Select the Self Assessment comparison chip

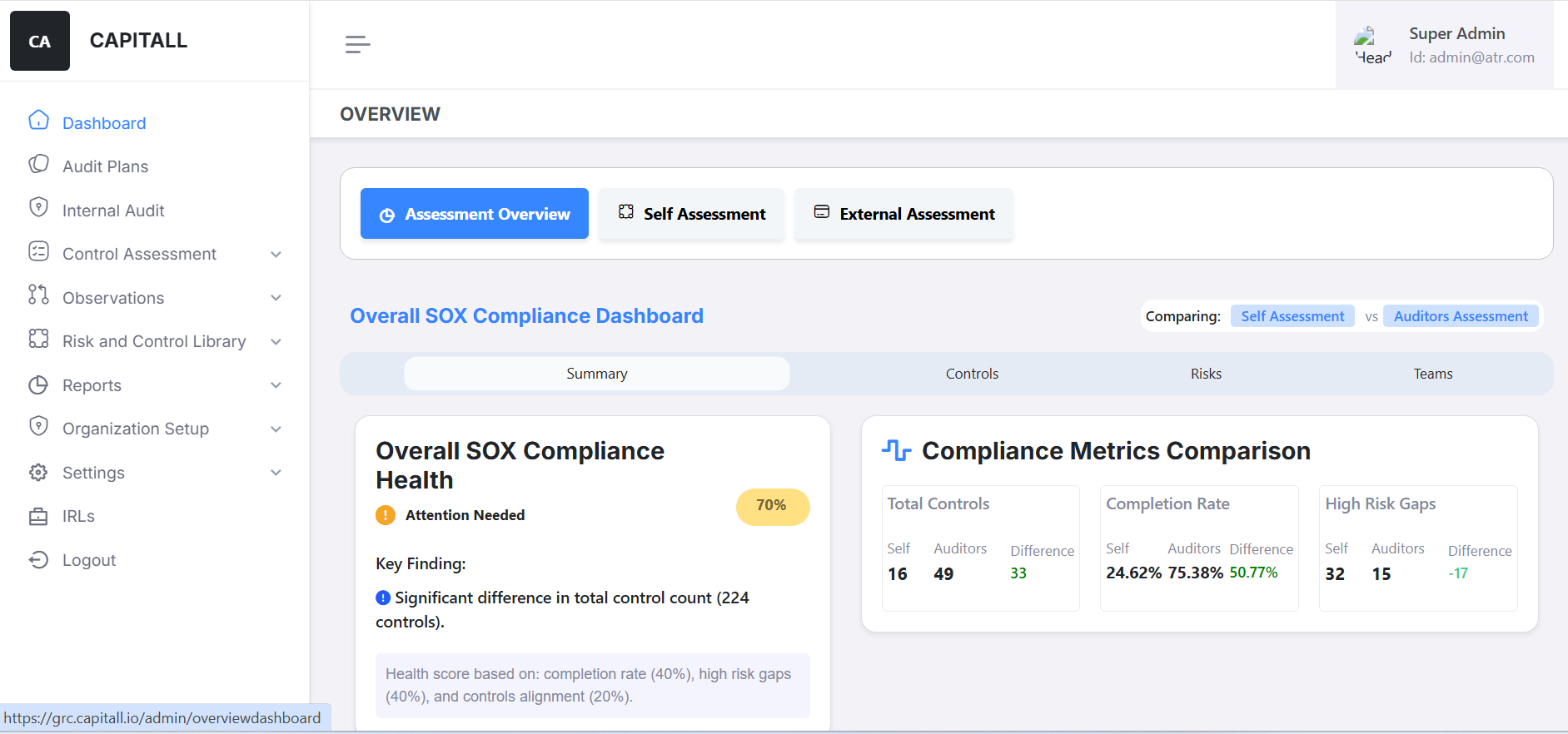[x=1292, y=316]
